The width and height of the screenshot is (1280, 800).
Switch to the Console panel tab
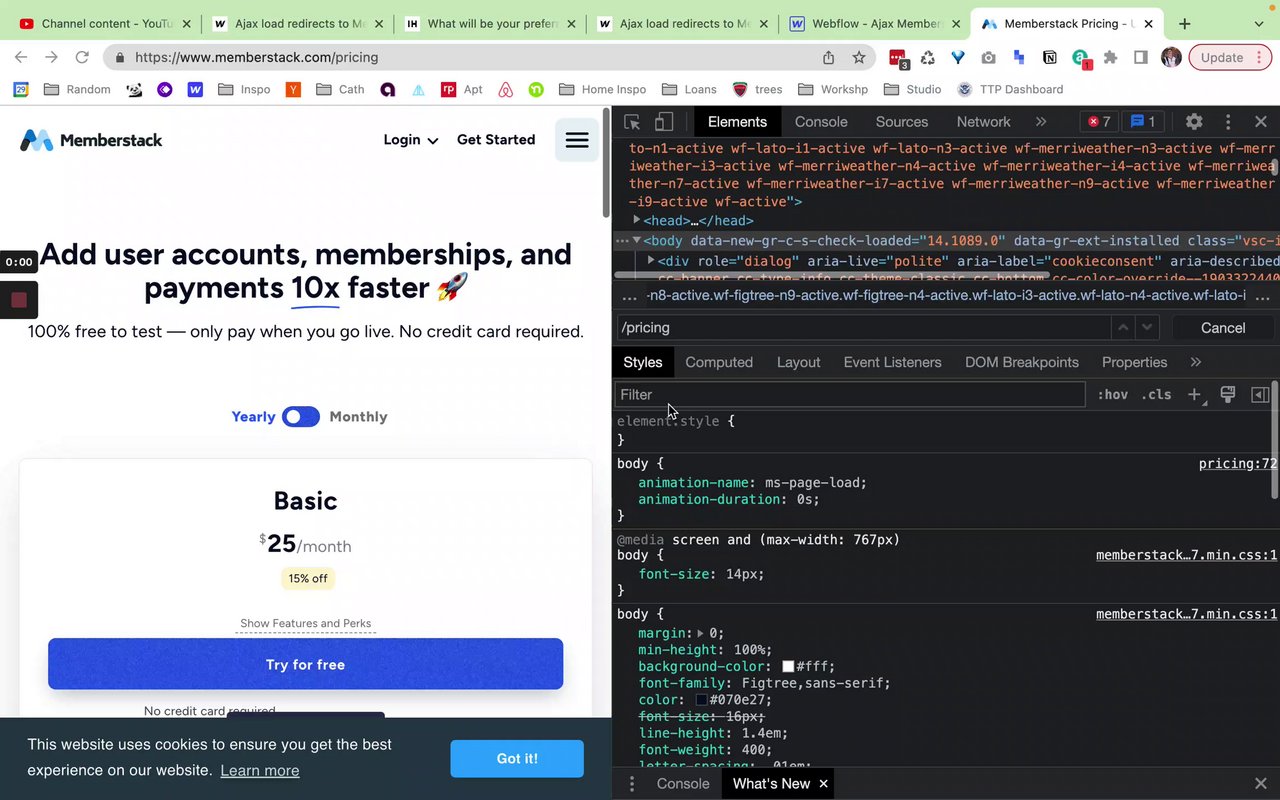pos(821,122)
